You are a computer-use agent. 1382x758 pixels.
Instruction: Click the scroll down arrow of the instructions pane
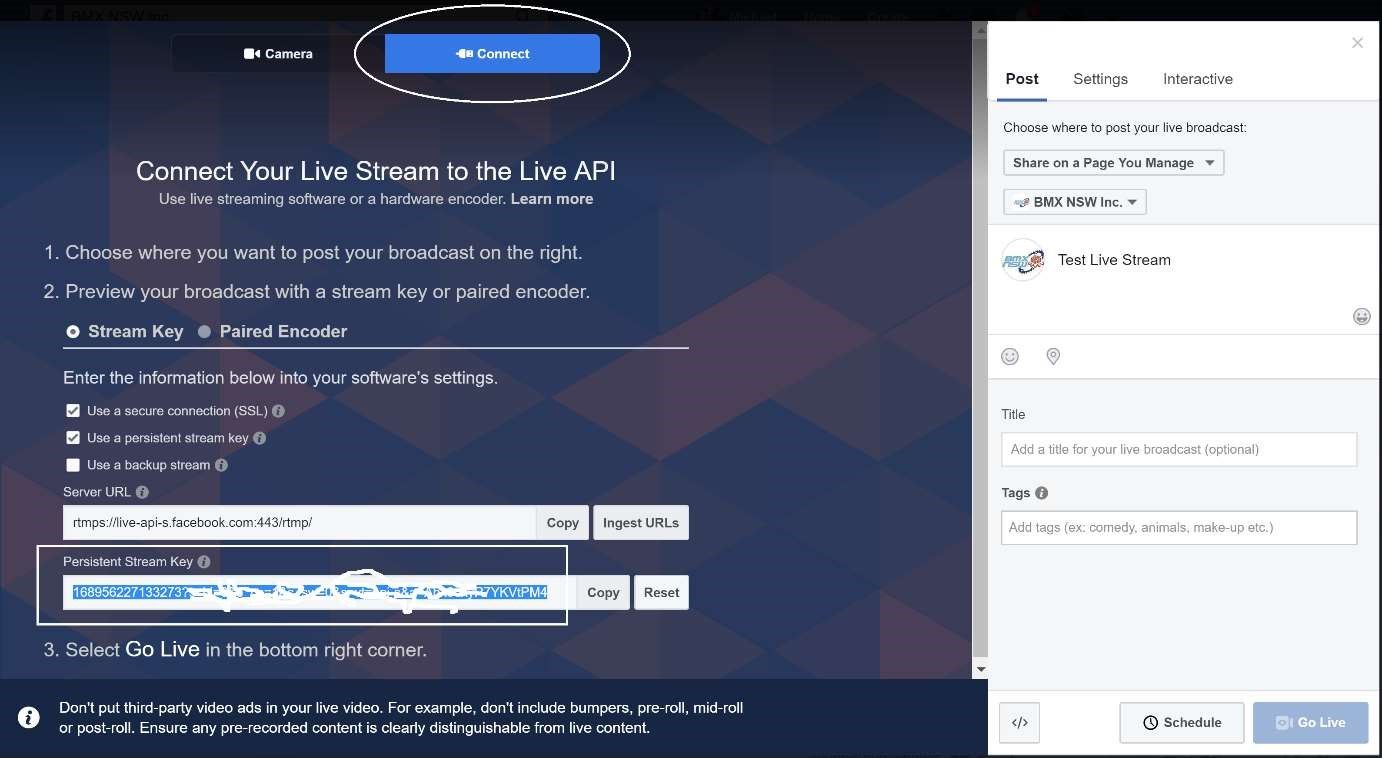[980, 669]
